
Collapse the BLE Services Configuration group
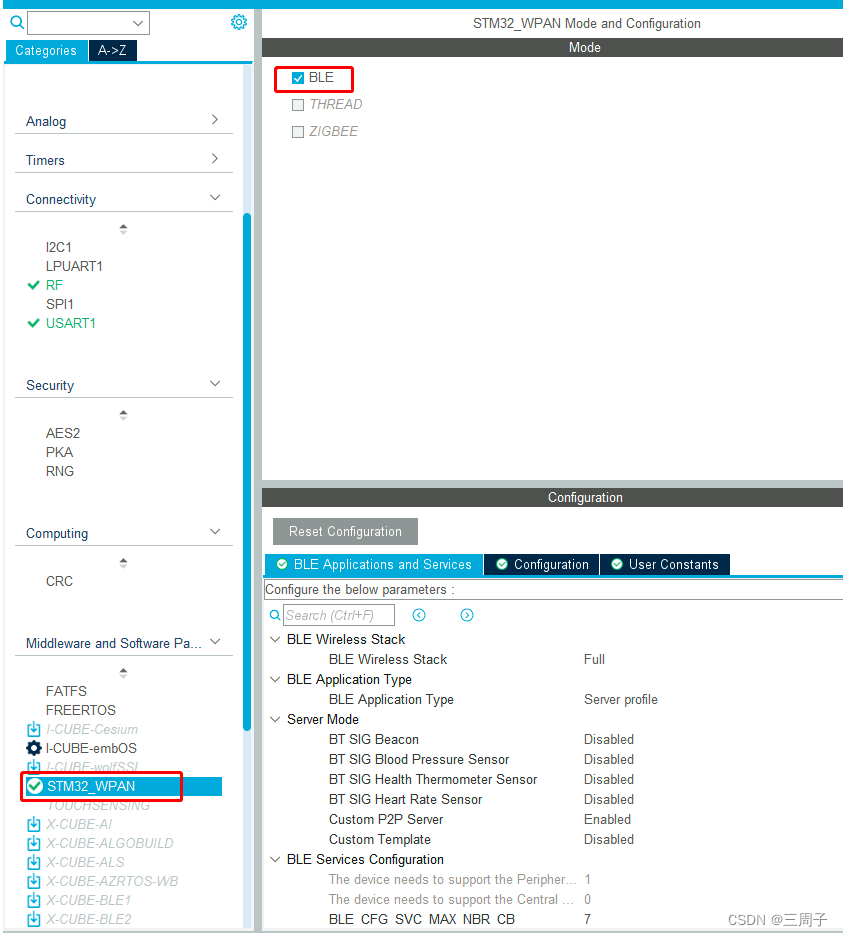click(275, 860)
